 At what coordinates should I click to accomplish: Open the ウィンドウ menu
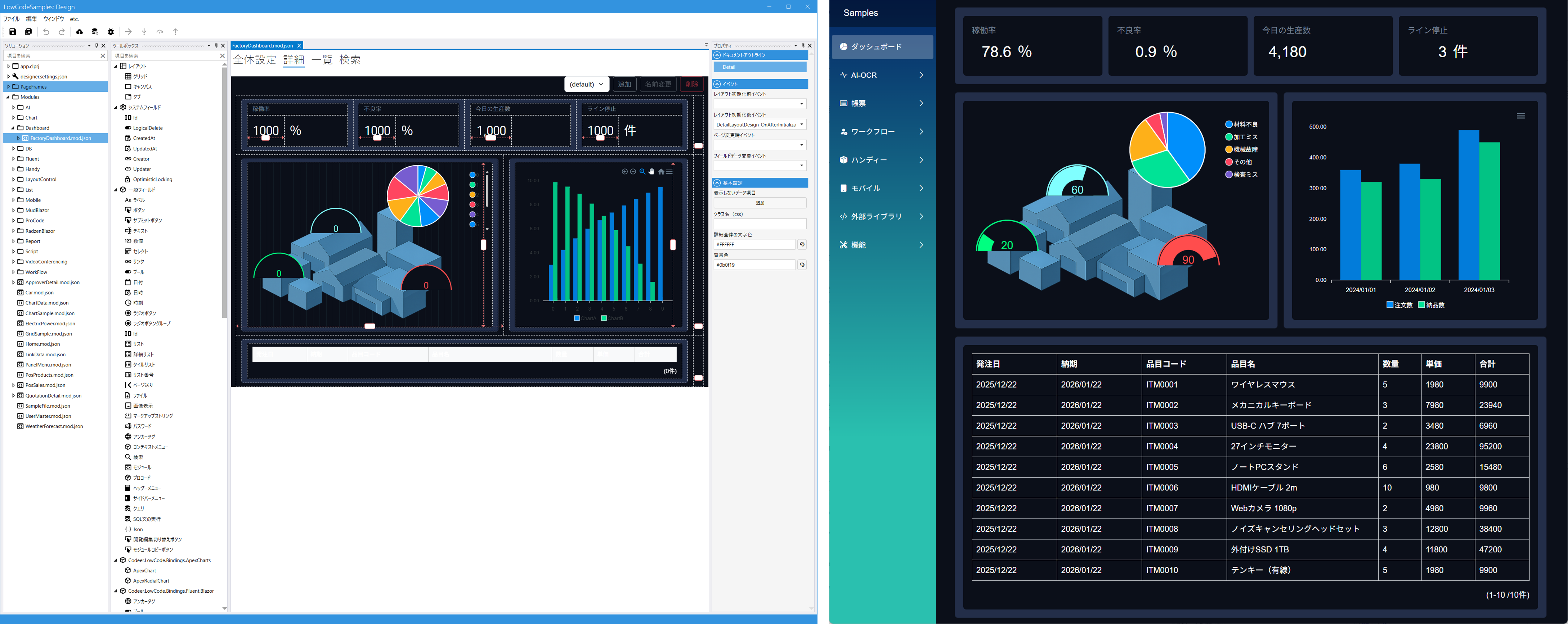[x=54, y=19]
